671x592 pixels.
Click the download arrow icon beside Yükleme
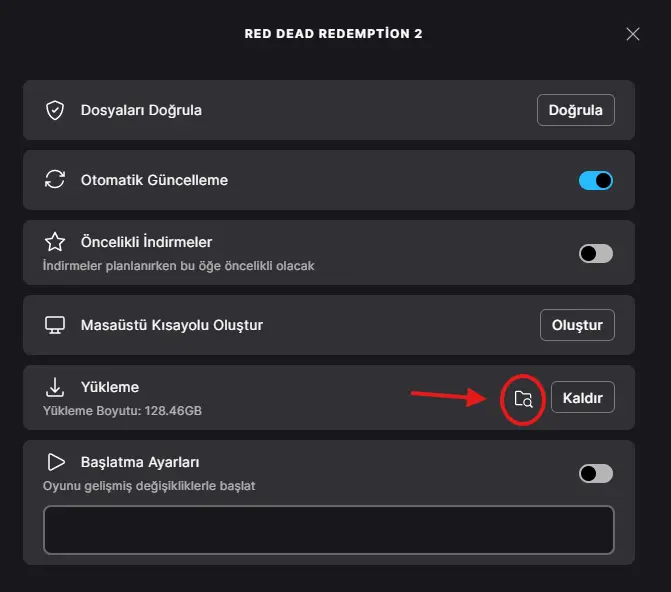click(x=55, y=387)
